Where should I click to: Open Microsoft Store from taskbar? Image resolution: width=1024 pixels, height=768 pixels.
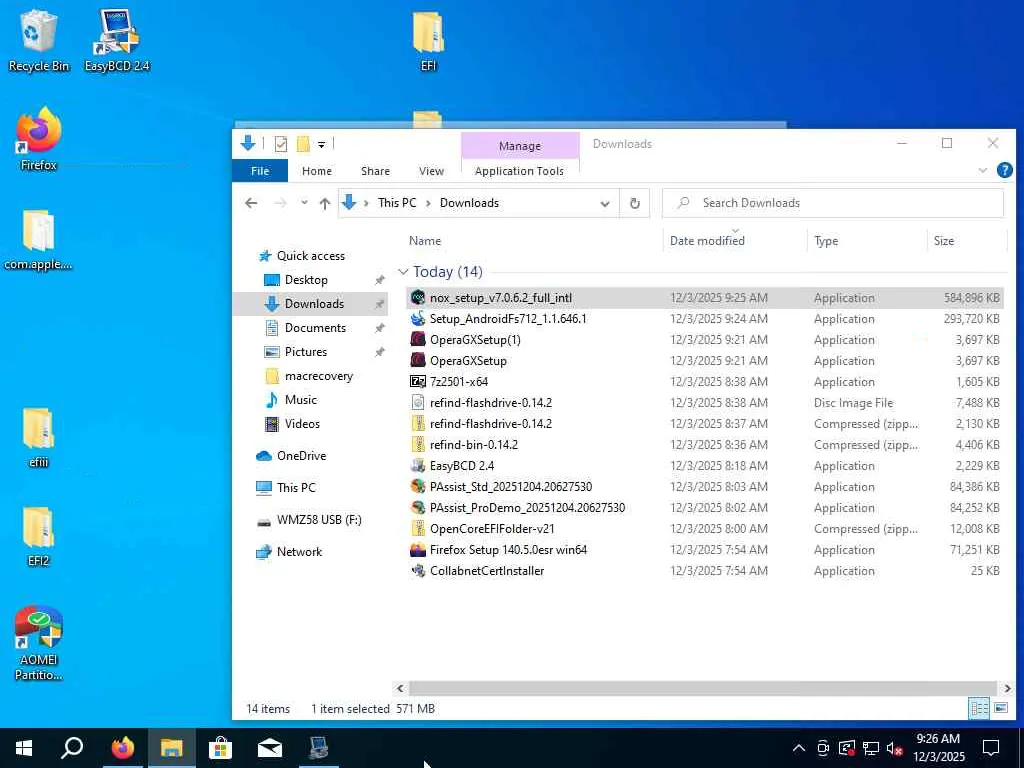click(221, 748)
